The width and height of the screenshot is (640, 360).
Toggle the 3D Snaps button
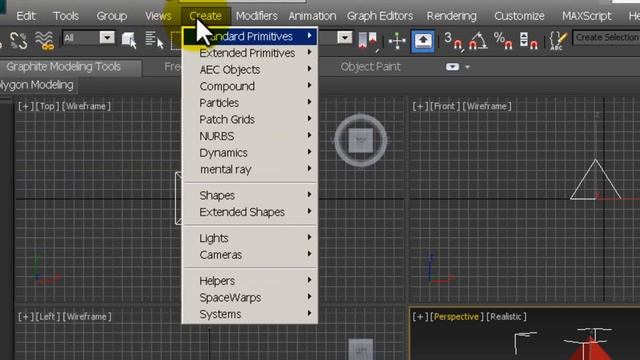[453, 41]
